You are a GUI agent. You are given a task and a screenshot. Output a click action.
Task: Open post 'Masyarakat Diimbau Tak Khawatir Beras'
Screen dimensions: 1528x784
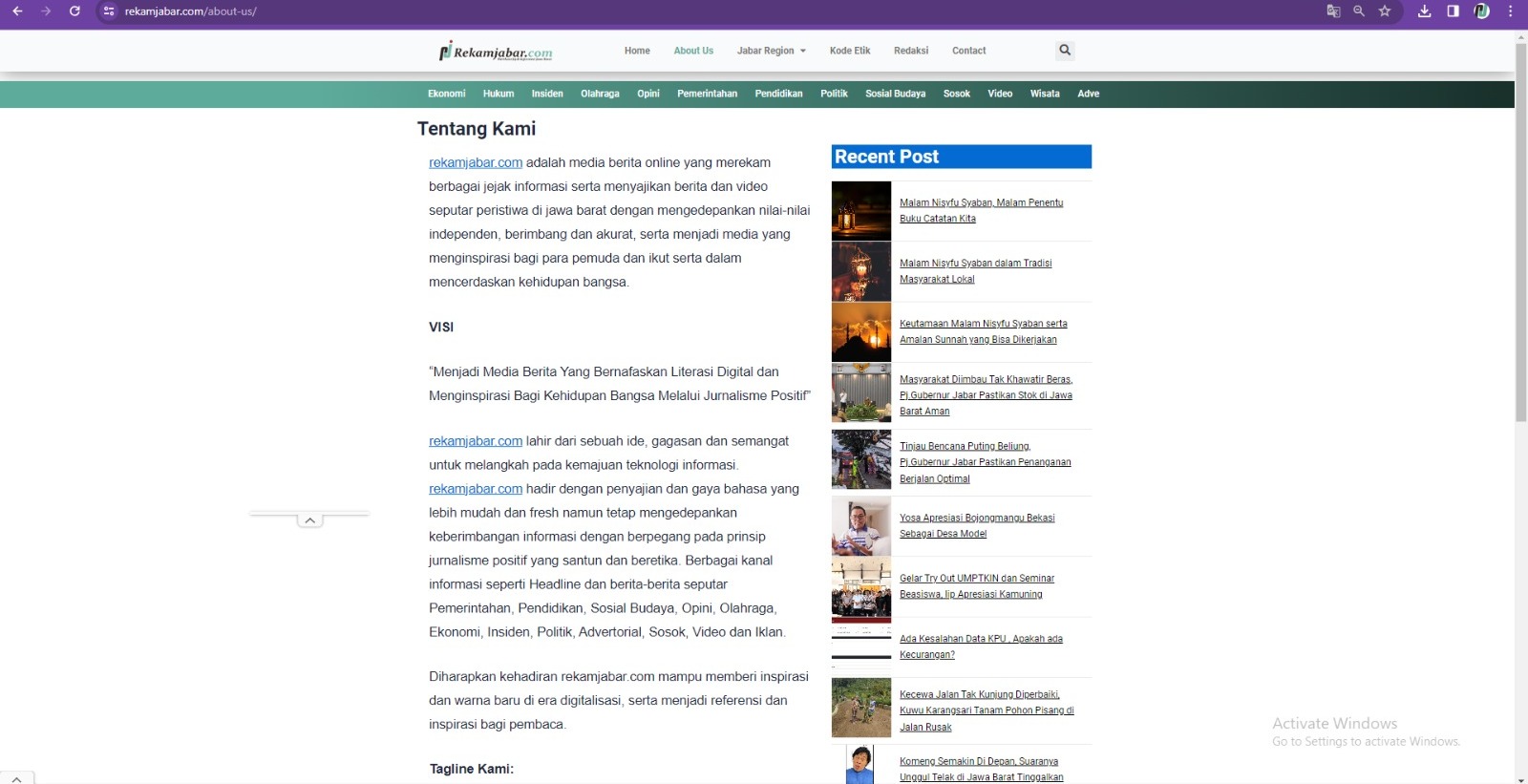[x=986, y=395]
